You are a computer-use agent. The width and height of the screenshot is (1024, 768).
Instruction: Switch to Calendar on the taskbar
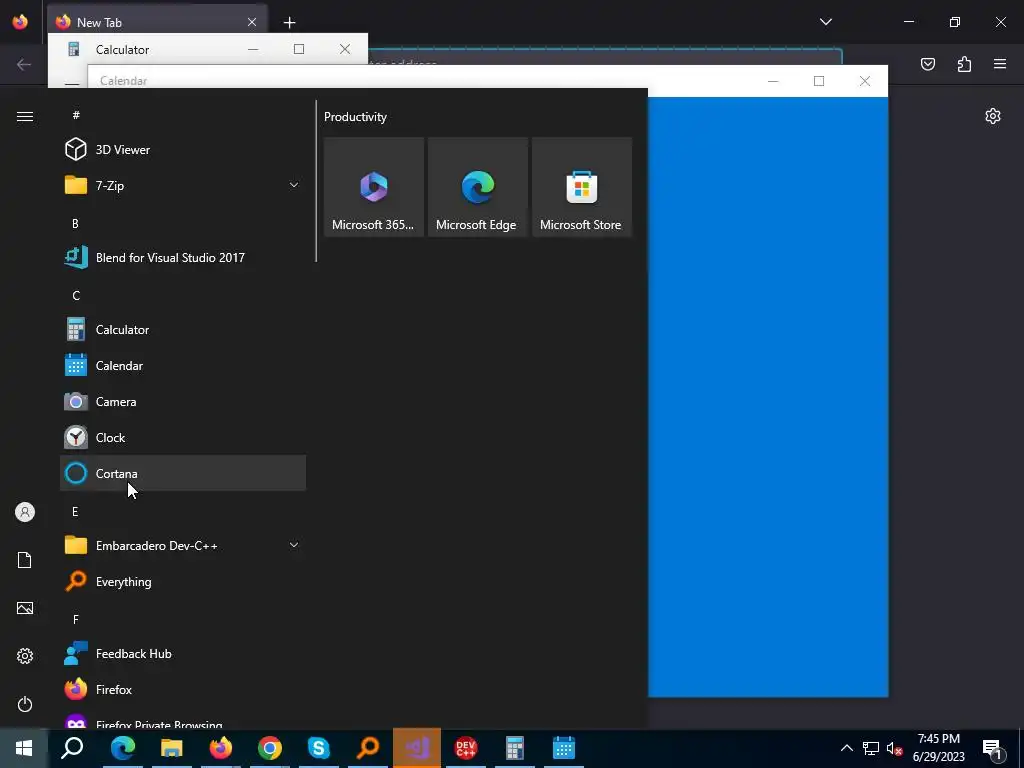coord(564,748)
